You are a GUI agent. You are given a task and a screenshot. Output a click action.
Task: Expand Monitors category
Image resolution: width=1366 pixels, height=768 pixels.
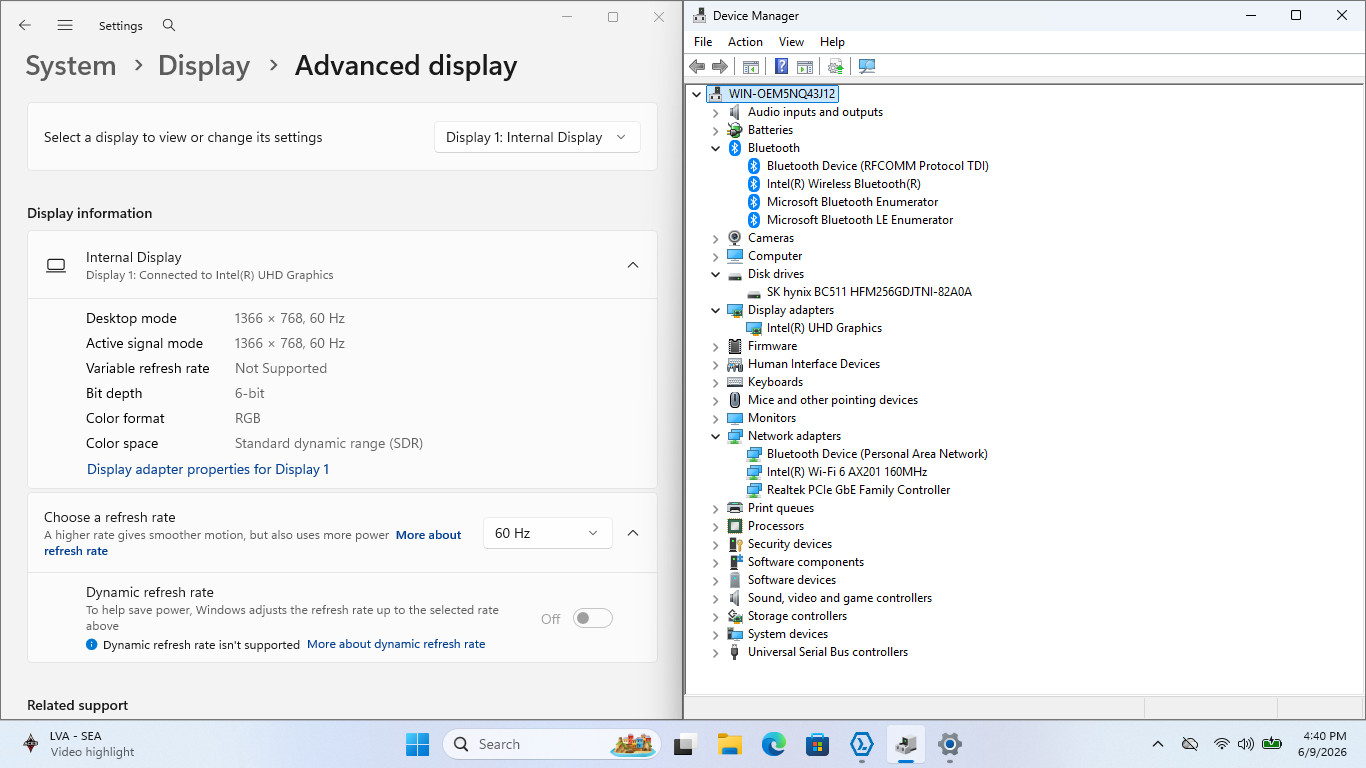pos(716,418)
